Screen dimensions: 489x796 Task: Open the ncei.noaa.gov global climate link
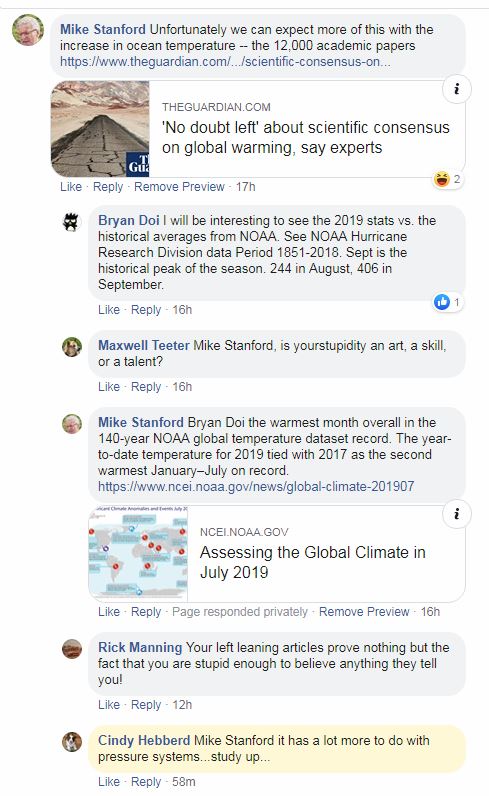256,486
